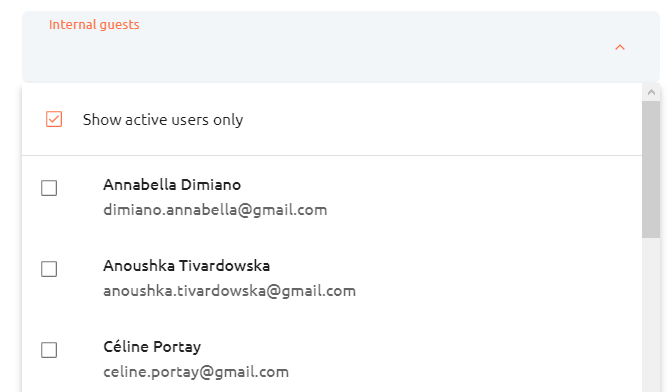
Task: Click inside the Internal guests field
Action: coord(341,47)
